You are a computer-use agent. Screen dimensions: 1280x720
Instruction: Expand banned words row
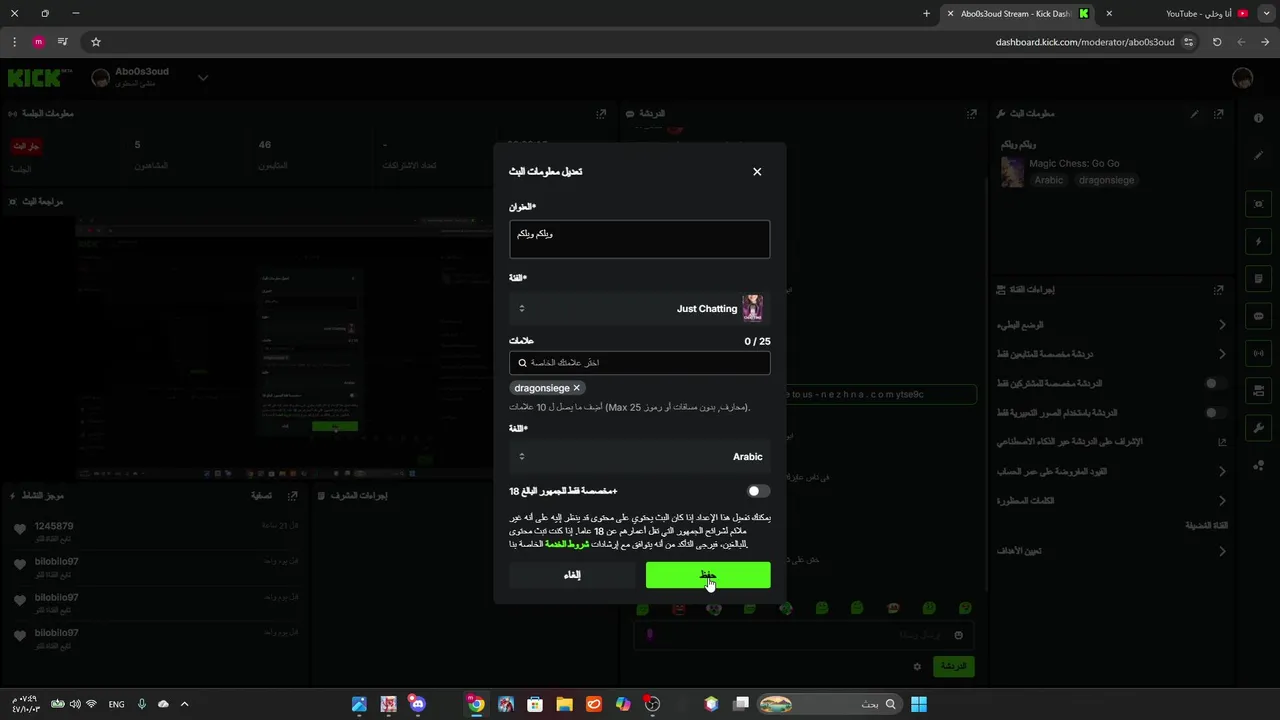coord(1111,500)
